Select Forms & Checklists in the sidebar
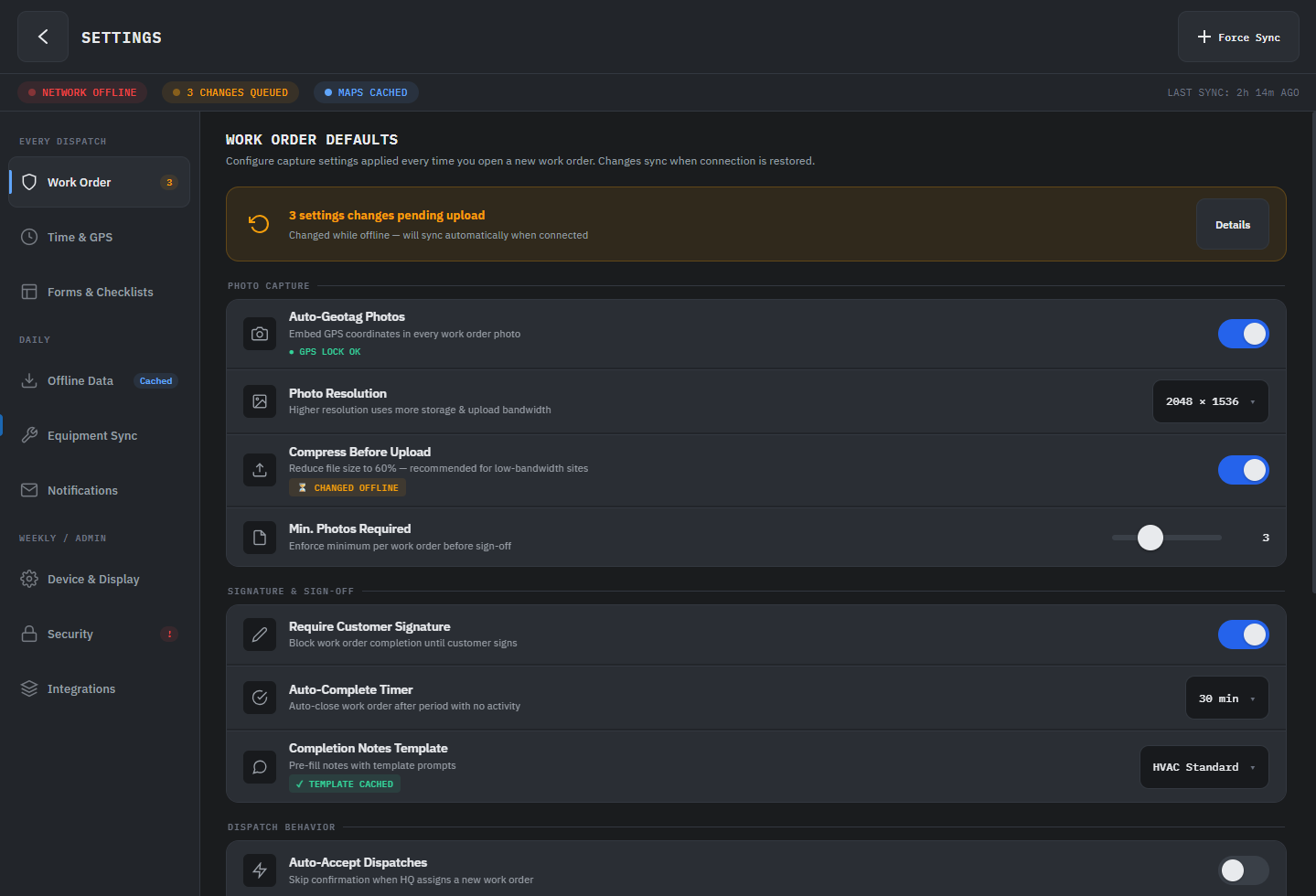The height and width of the screenshot is (896, 1316). pos(100,292)
